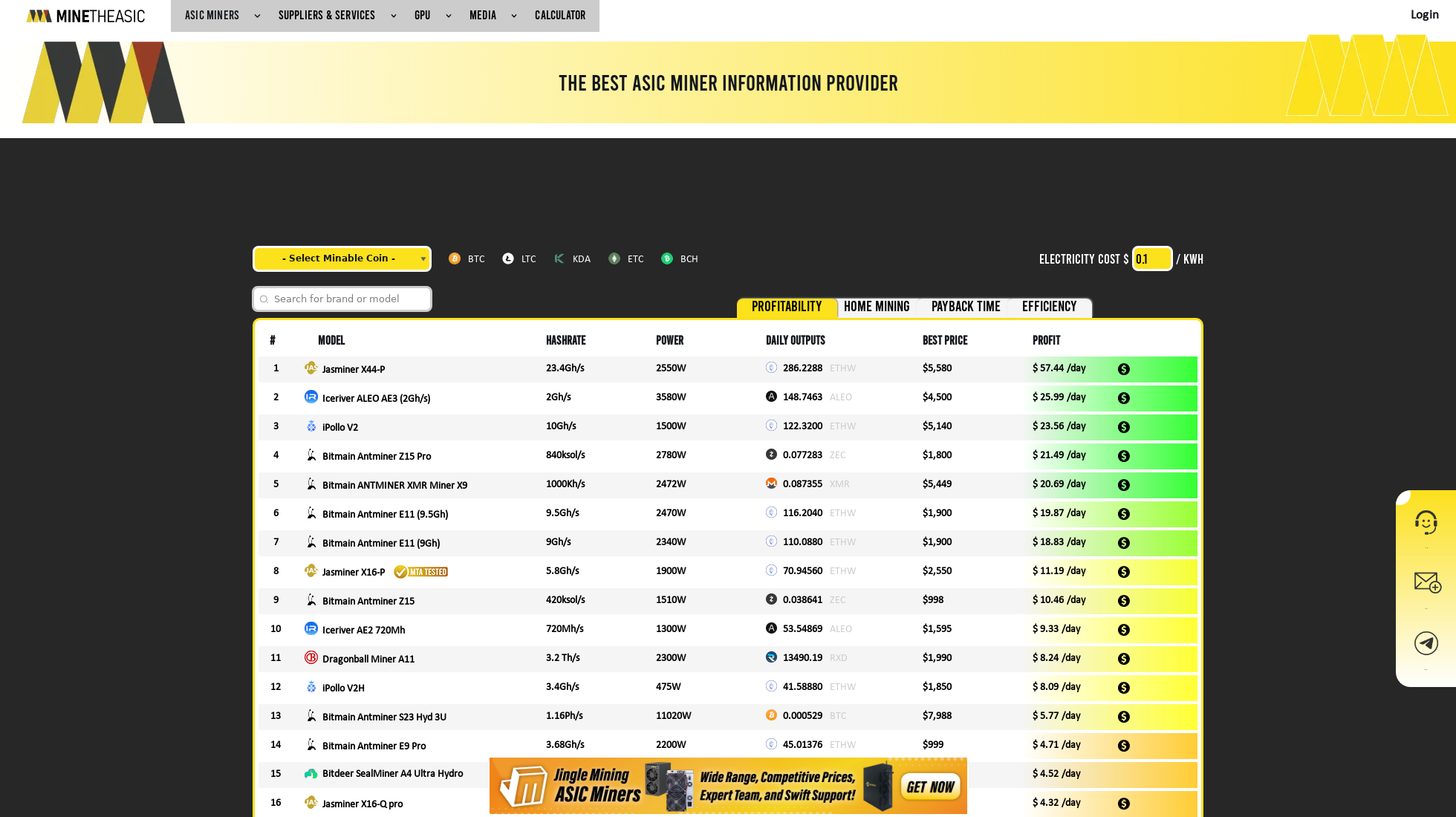This screenshot has width=1456, height=817.
Task: Select the KDA coin filter
Action: [x=572, y=258]
